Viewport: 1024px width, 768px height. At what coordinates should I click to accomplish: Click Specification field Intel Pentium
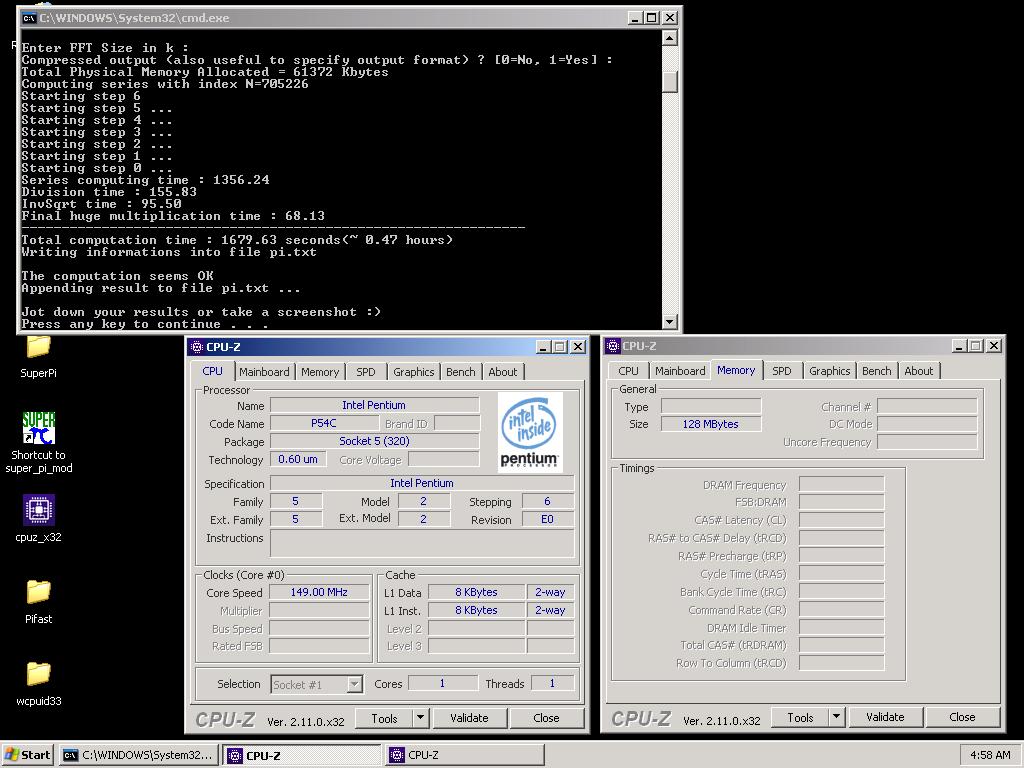(422, 483)
